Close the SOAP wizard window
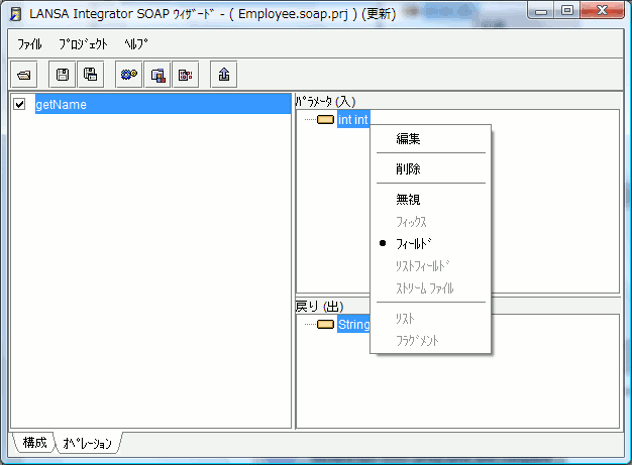The image size is (632, 465). click(602, 10)
